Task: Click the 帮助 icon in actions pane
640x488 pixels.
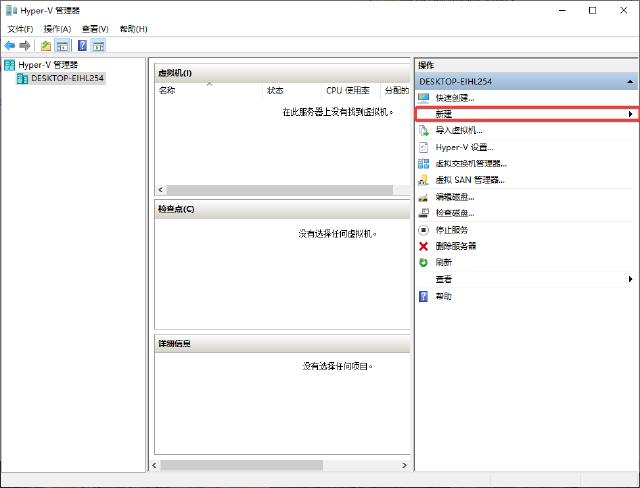Action: (424, 296)
